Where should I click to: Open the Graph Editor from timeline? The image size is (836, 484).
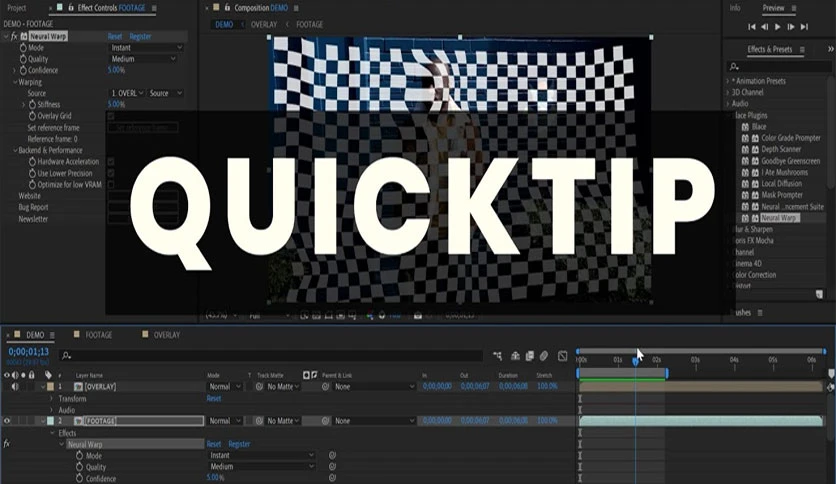[562, 356]
